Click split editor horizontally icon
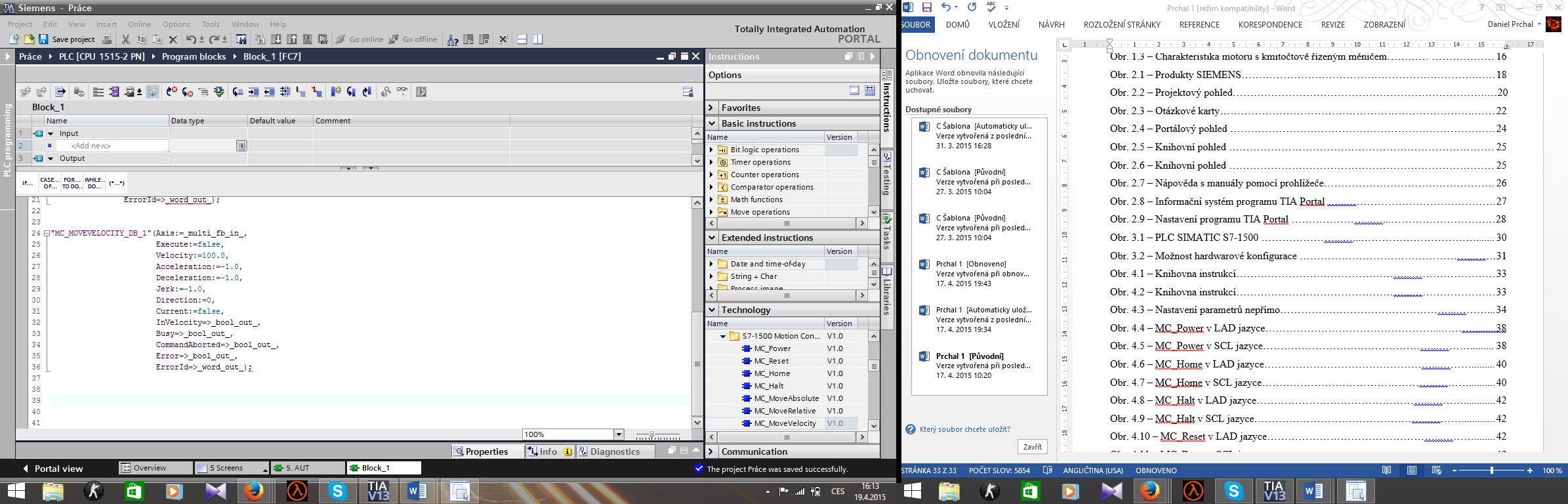 point(522,39)
